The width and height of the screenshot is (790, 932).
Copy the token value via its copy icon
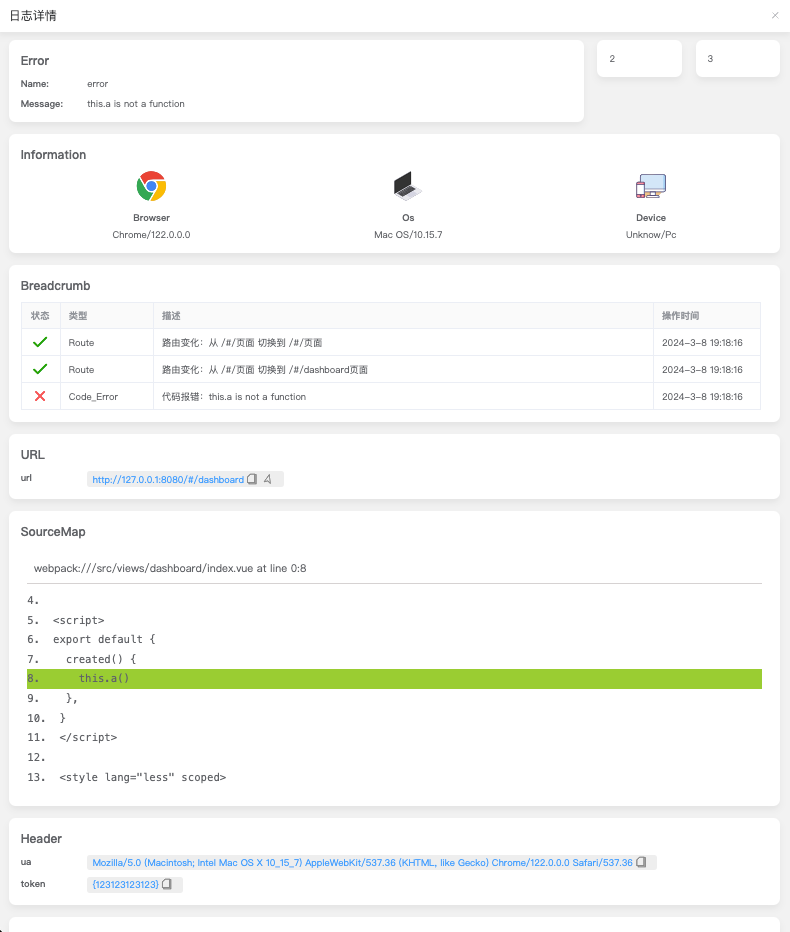[x=167, y=885]
